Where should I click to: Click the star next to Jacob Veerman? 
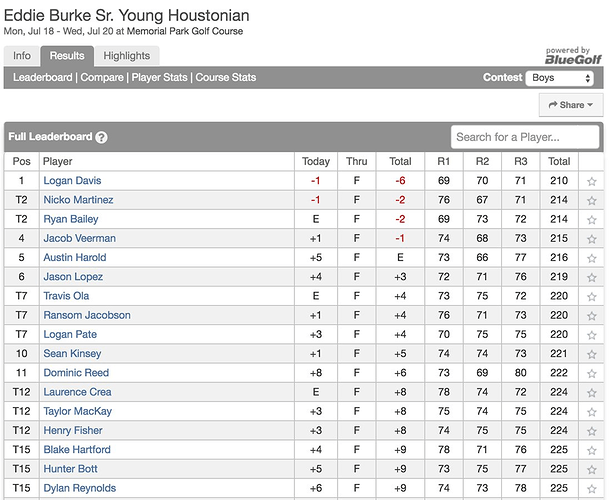tap(592, 238)
